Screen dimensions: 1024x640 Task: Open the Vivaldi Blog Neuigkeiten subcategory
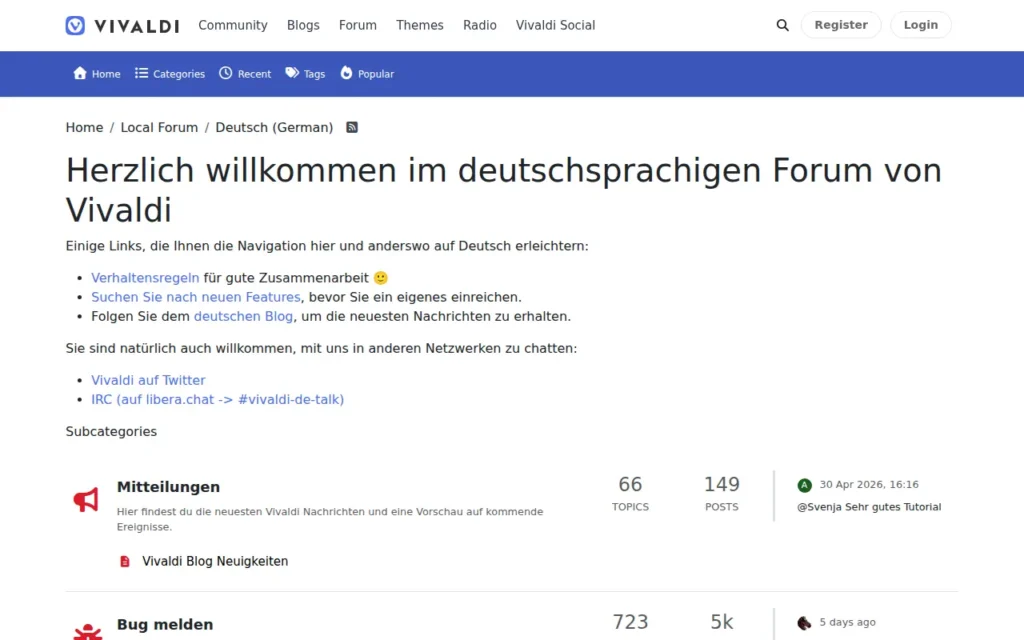pos(215,562)
